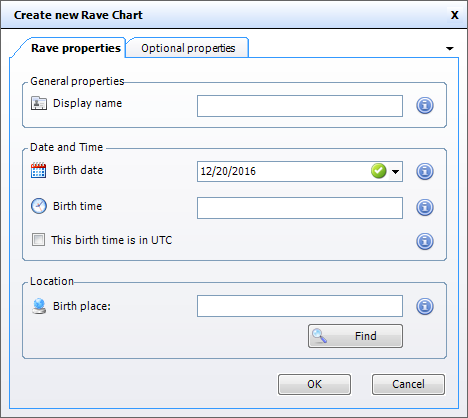Click the Cancel button
Image resolution: width=468 pixels, height=418 pixels.
(x=408, y=384)
